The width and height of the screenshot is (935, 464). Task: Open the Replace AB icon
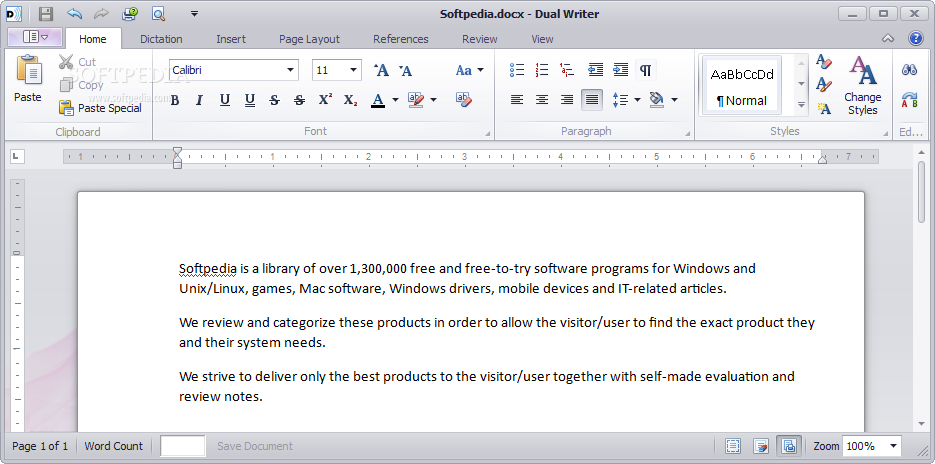tap(909, 100)
